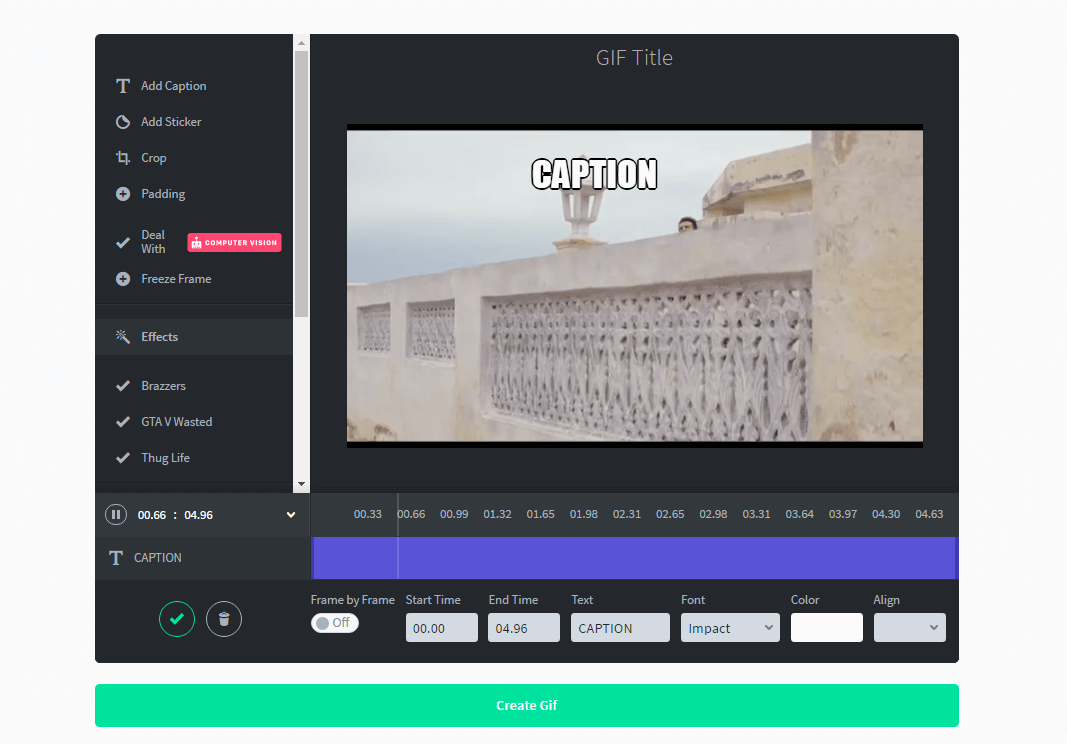Click the CAPTION text overlay on video
This screenshot has width=1067, height=744.
tap(594, 174)
